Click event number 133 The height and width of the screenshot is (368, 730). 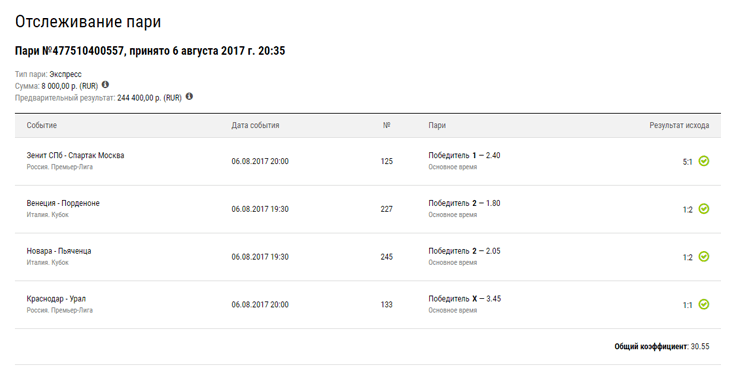pyautogui.click(x=386, y=305)
